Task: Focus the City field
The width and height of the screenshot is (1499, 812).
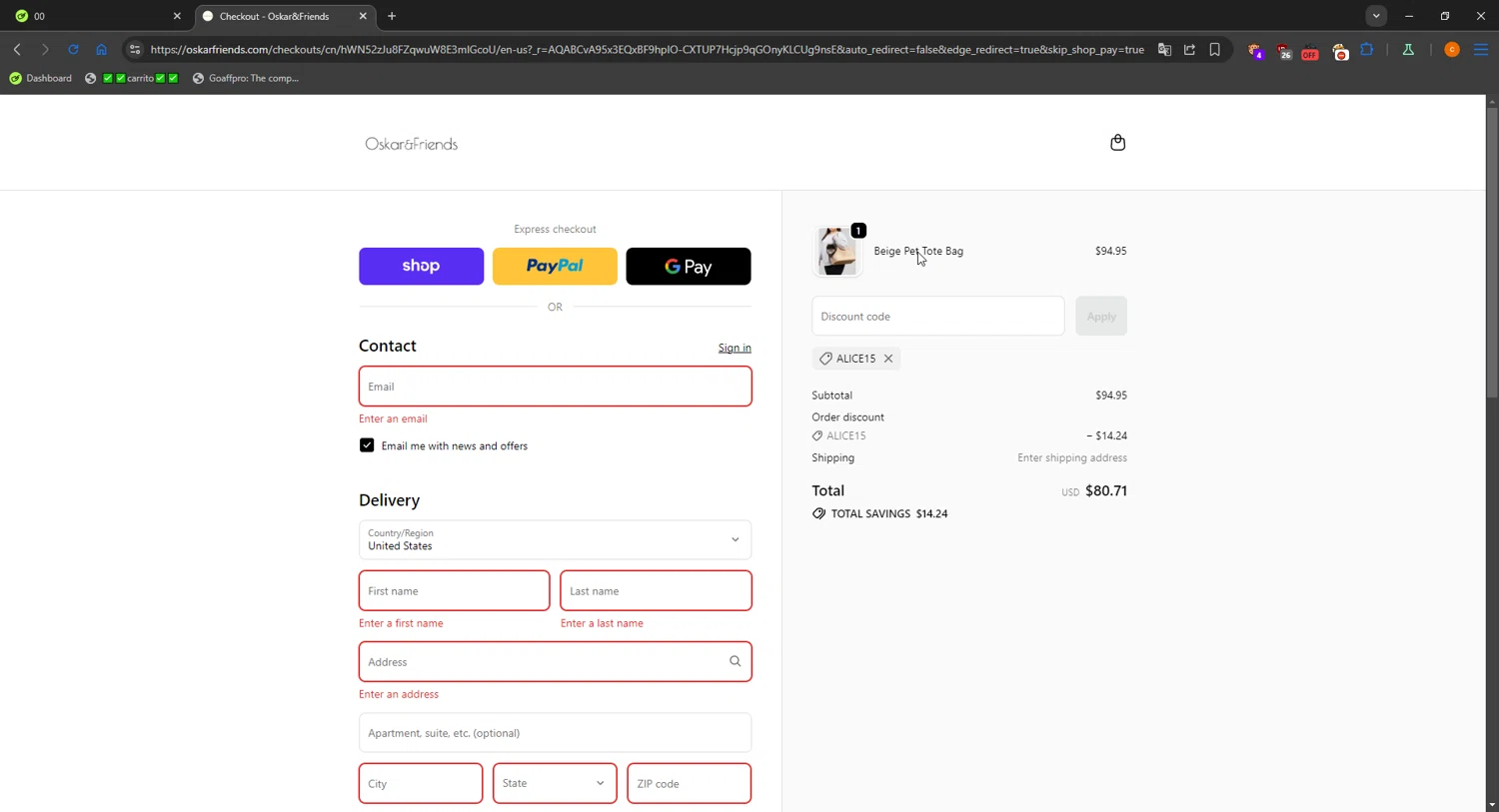Action: 421,783
